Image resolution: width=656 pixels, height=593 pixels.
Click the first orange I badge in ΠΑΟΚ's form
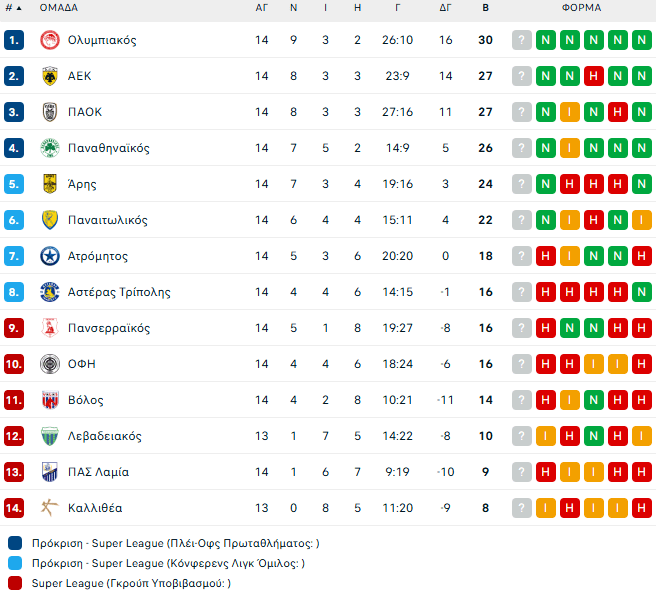570,112
